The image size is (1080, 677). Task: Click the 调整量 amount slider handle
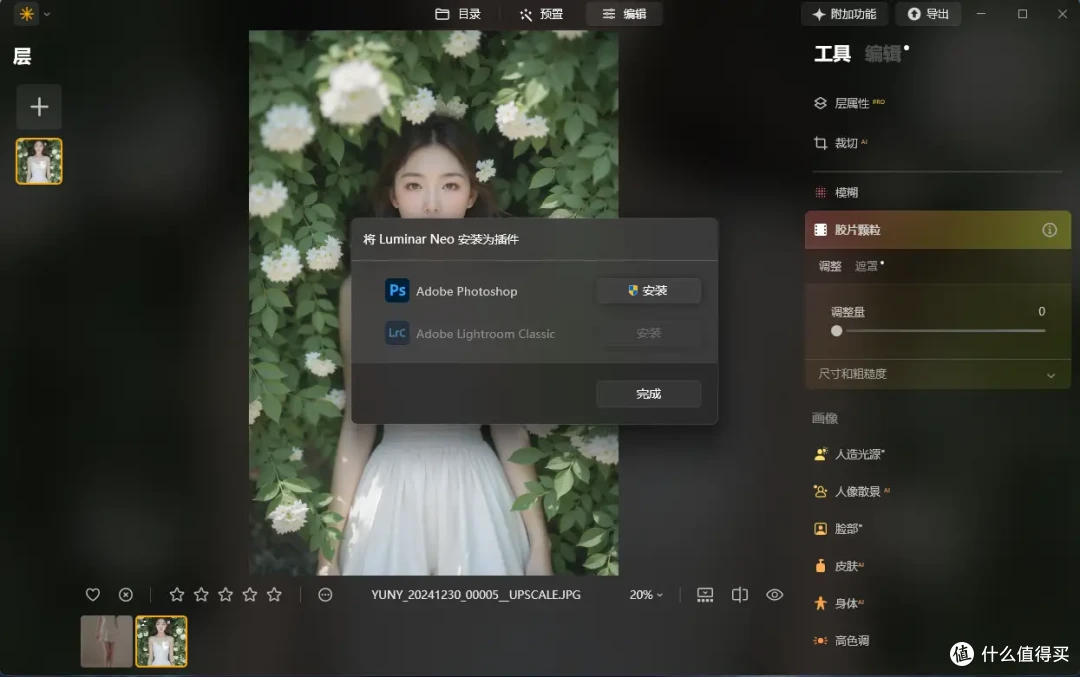coord(836,331)
